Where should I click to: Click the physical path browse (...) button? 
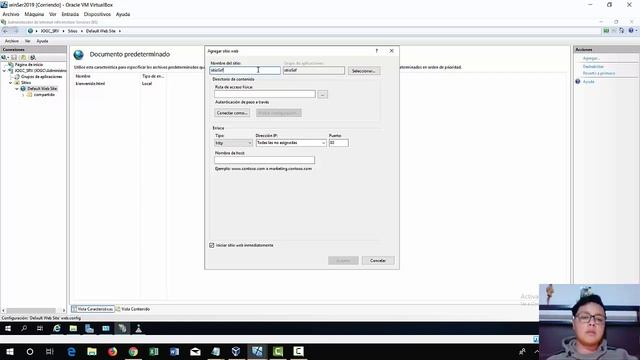(322, 95)
